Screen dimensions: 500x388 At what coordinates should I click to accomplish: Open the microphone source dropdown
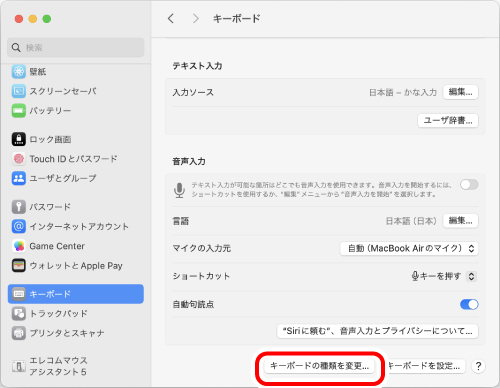tap(409, 248)
